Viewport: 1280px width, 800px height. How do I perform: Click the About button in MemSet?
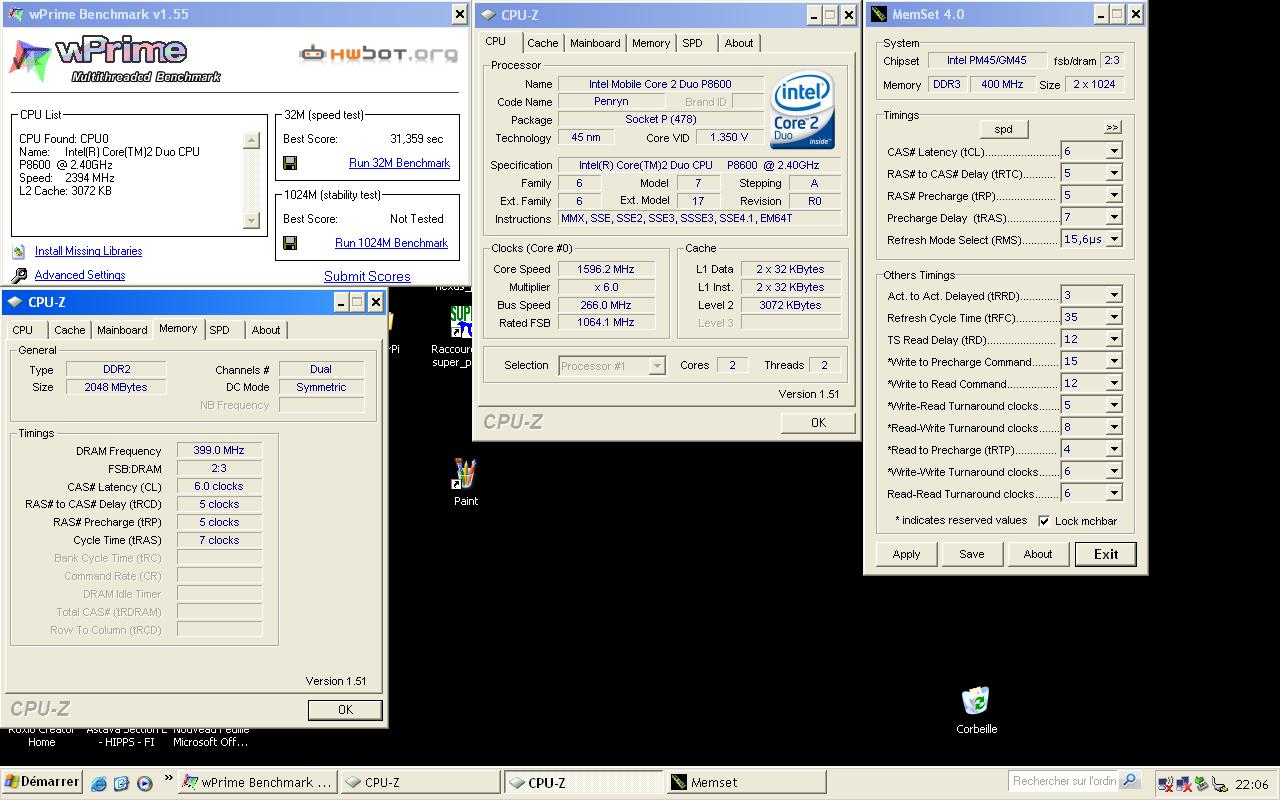coord(1038,554)
